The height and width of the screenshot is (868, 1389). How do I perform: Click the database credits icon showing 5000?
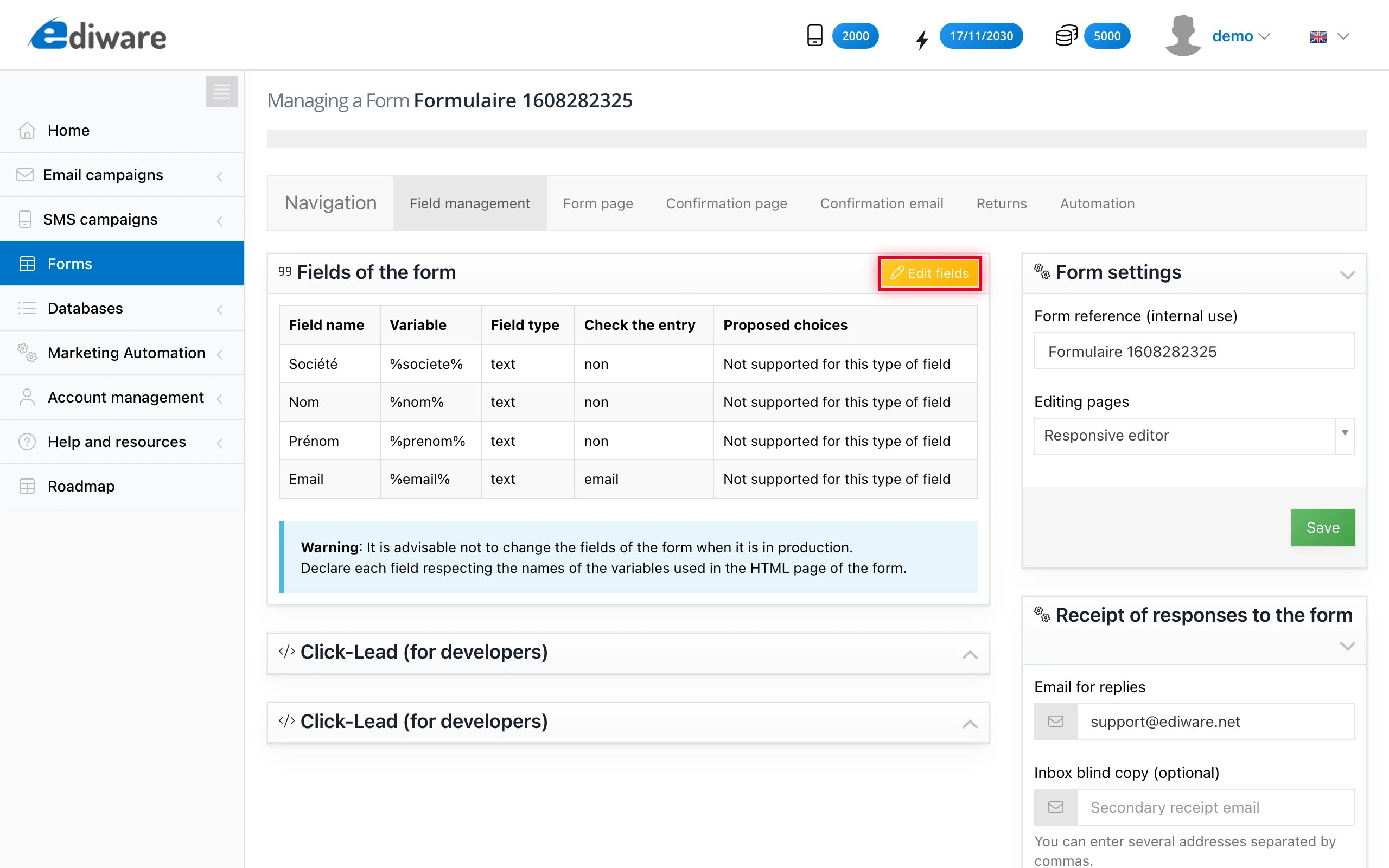(1066, 35)
